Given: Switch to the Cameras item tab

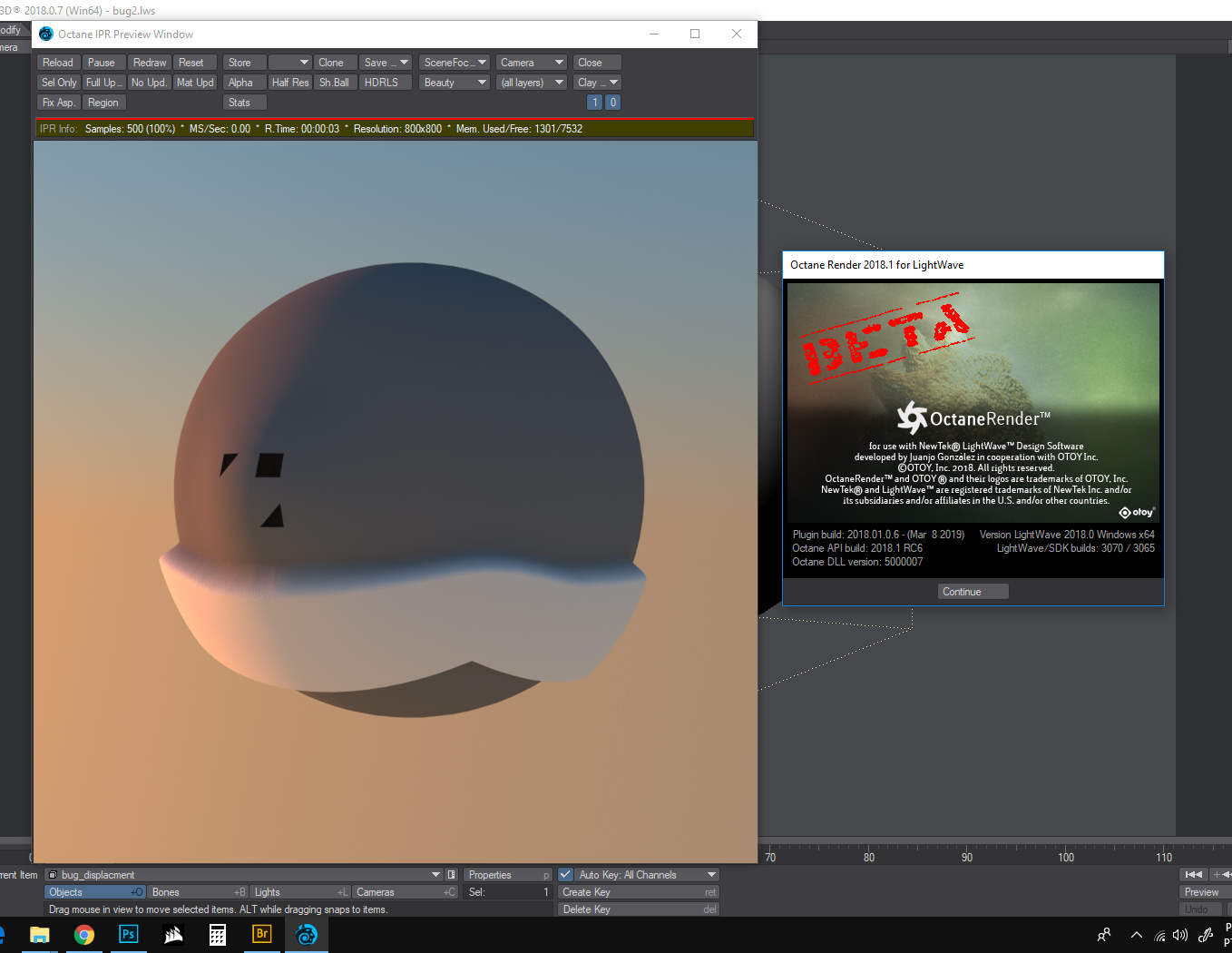Looking at the screenshot, I should coord(406,892).
